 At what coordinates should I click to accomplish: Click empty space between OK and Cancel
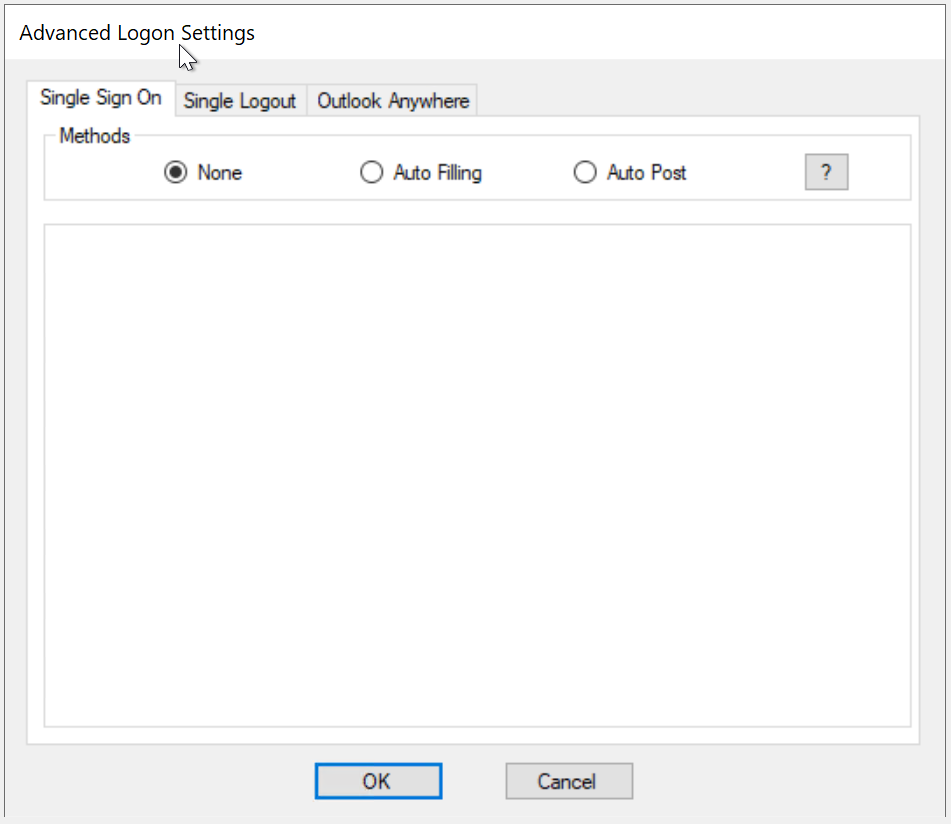click(474, 781)
